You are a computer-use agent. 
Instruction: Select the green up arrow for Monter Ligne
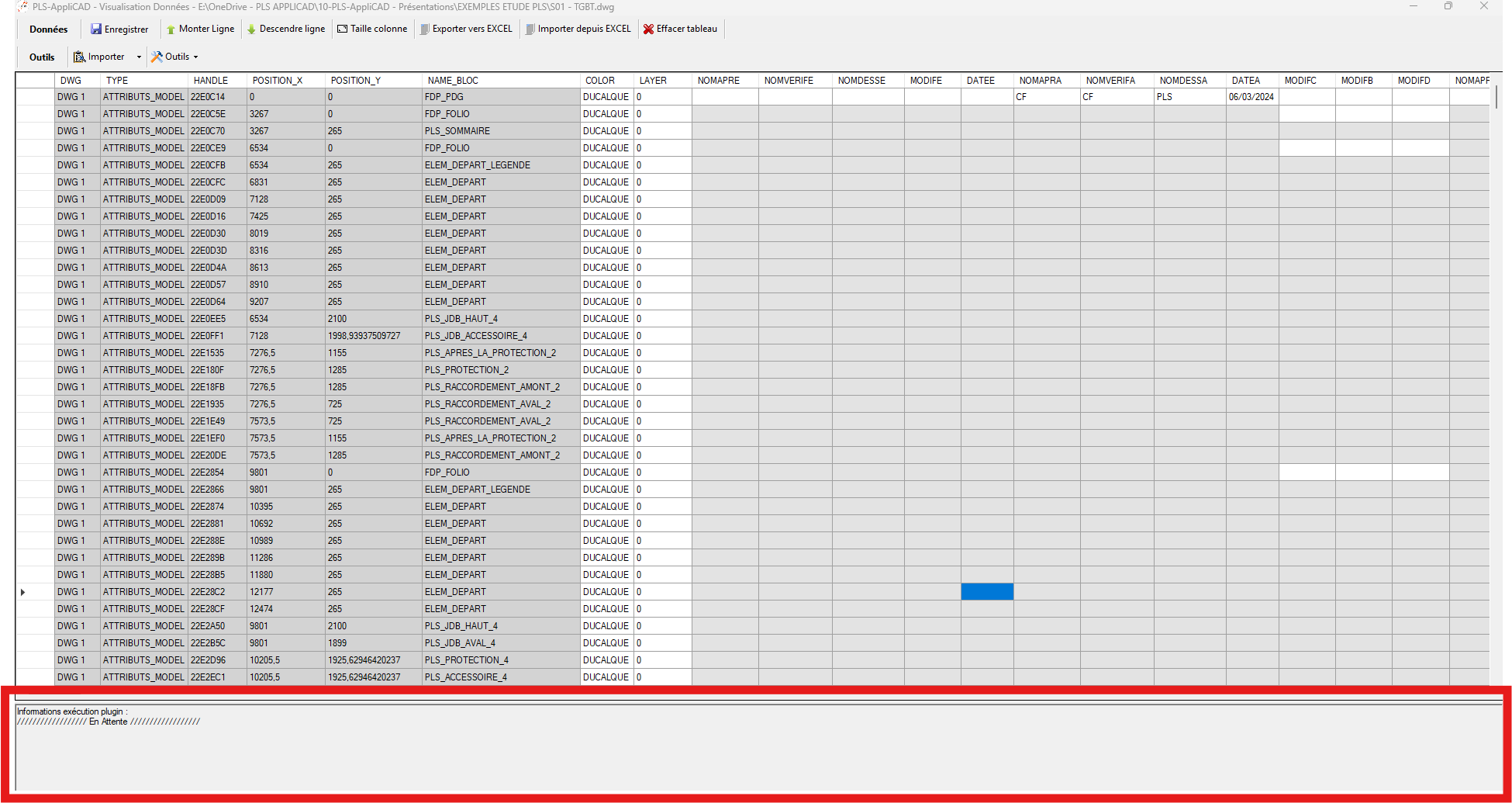tap(169, 29)
